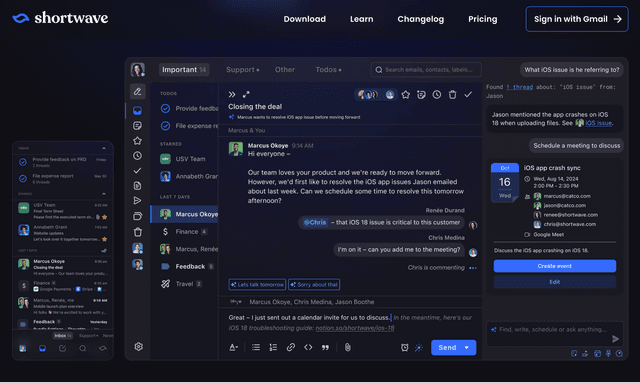Switch to the Support tab
Screen dimensions: 640x383
click(242, 70)
